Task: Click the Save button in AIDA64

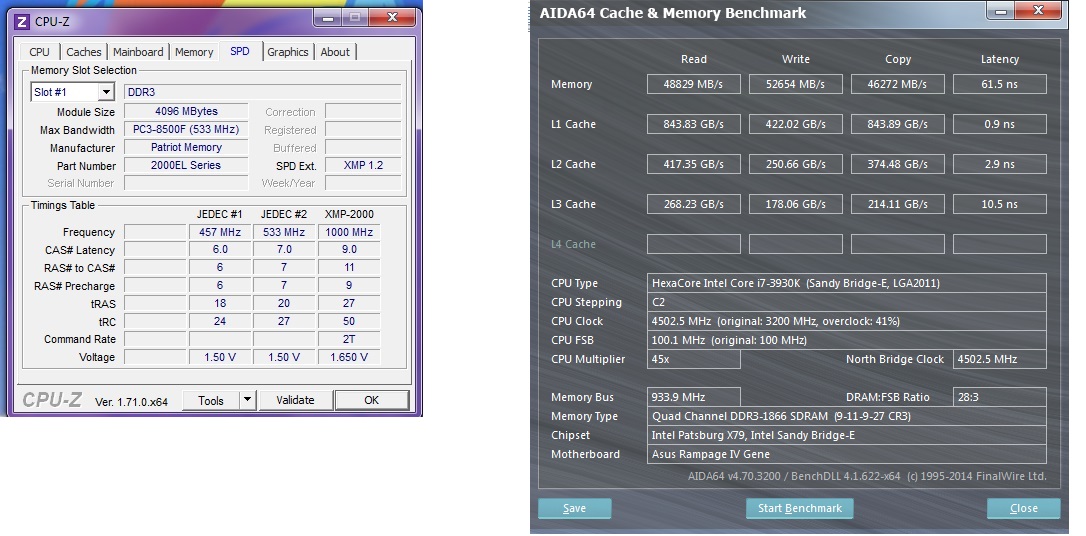Action: 574,508
